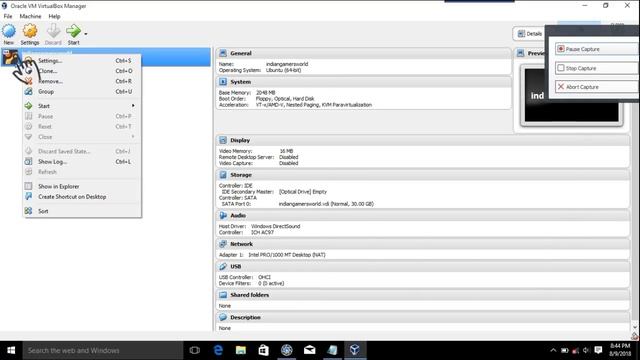Click the green Start icon in context menu
The height and width of the screenshot is (360, 640).
click(29, 106)
